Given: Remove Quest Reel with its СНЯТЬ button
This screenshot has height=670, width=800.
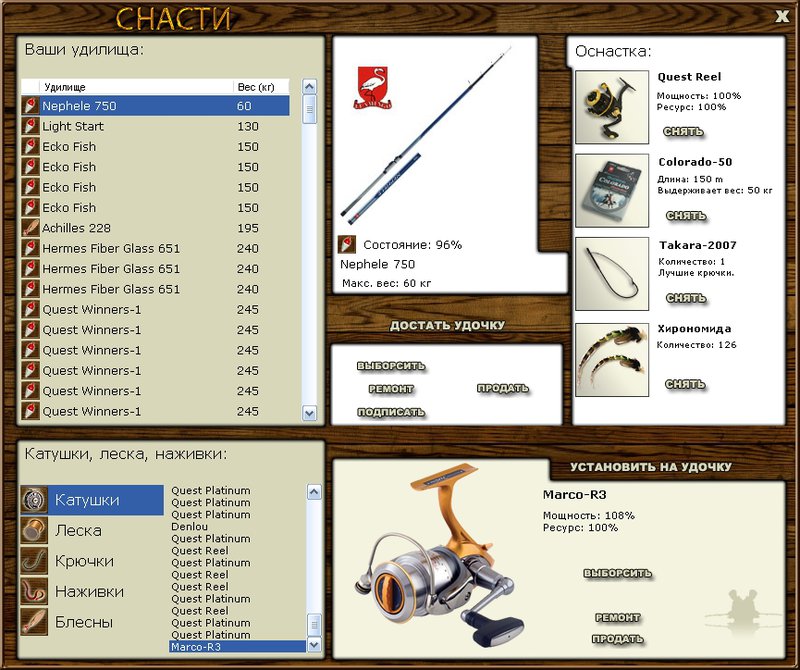Looking at the screenshot, I should click(683, 132).
